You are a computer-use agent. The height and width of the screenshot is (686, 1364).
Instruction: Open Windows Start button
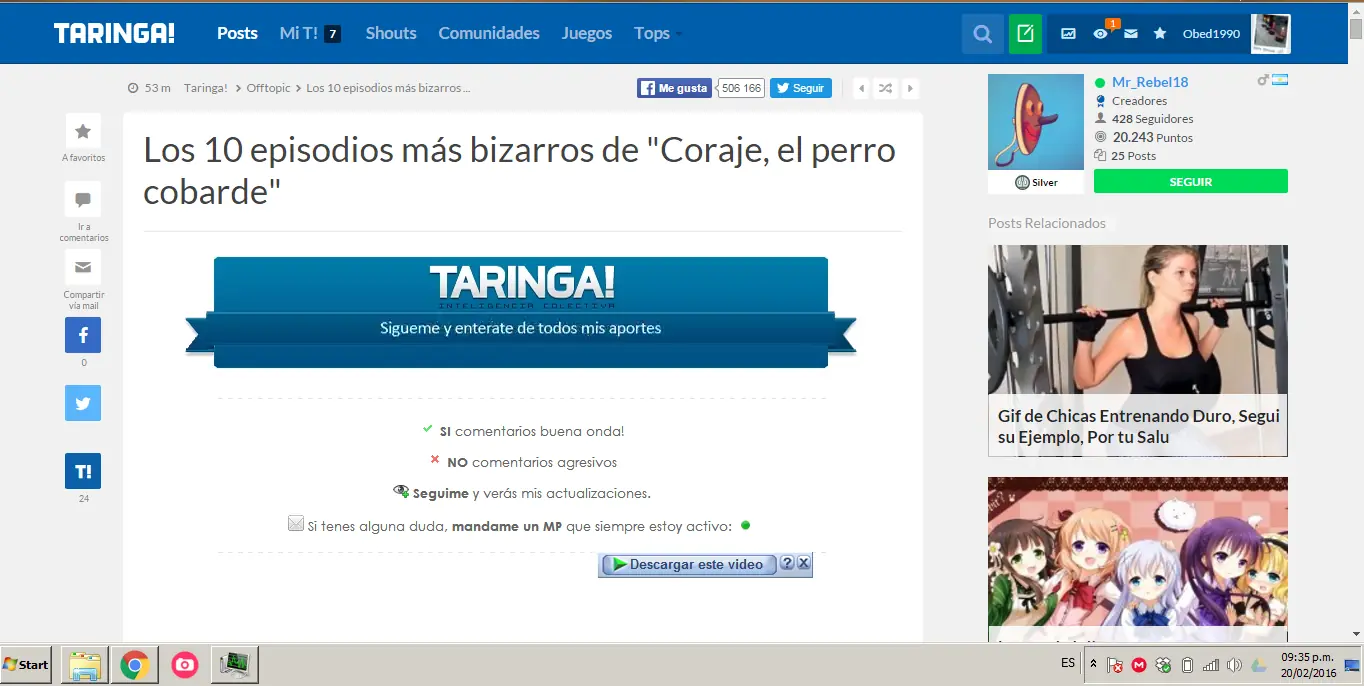coord(26,664)
